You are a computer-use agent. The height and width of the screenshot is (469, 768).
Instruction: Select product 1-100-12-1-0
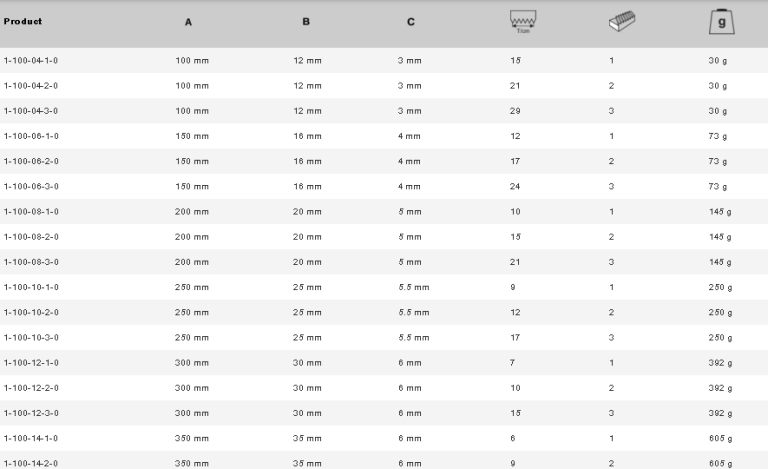[x=38, y=363]
